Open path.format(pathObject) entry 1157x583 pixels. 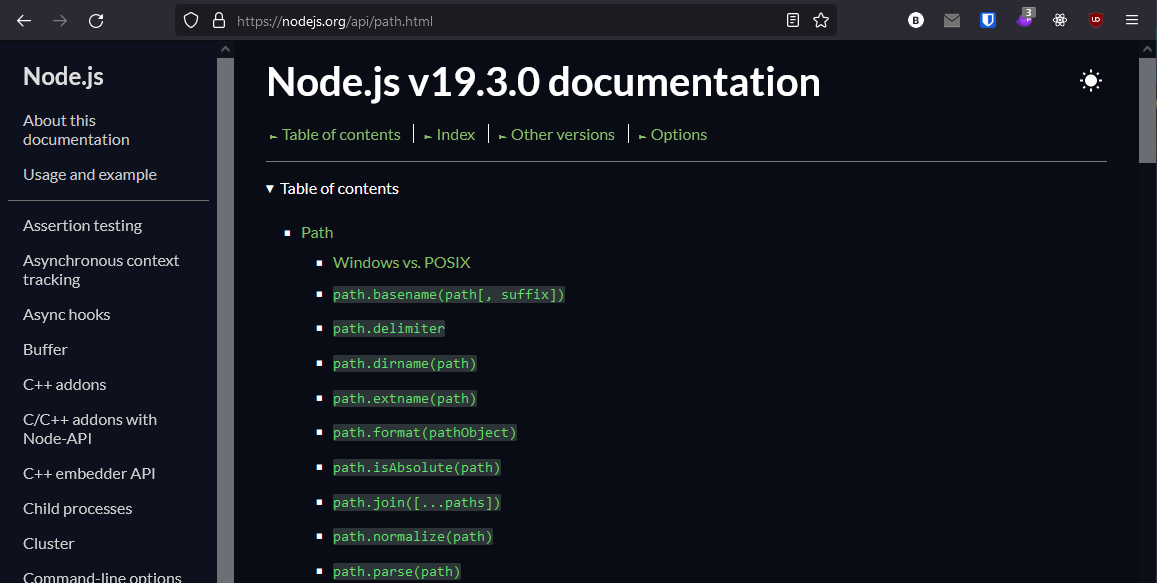pos(425,432)
